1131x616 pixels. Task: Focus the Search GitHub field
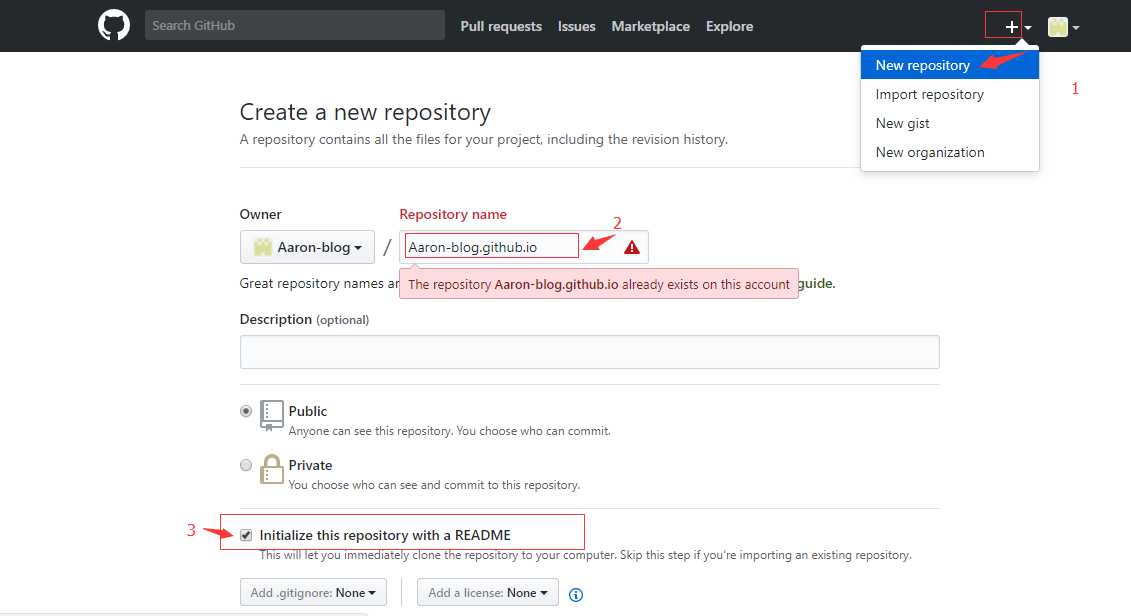[x=294, y=25]
